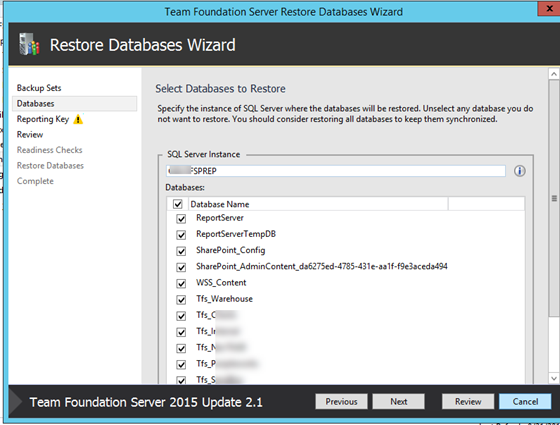Uncheck the ReportServer database checkbox
The width and height of the screenshot is (560, 425).
coord(181,219)
